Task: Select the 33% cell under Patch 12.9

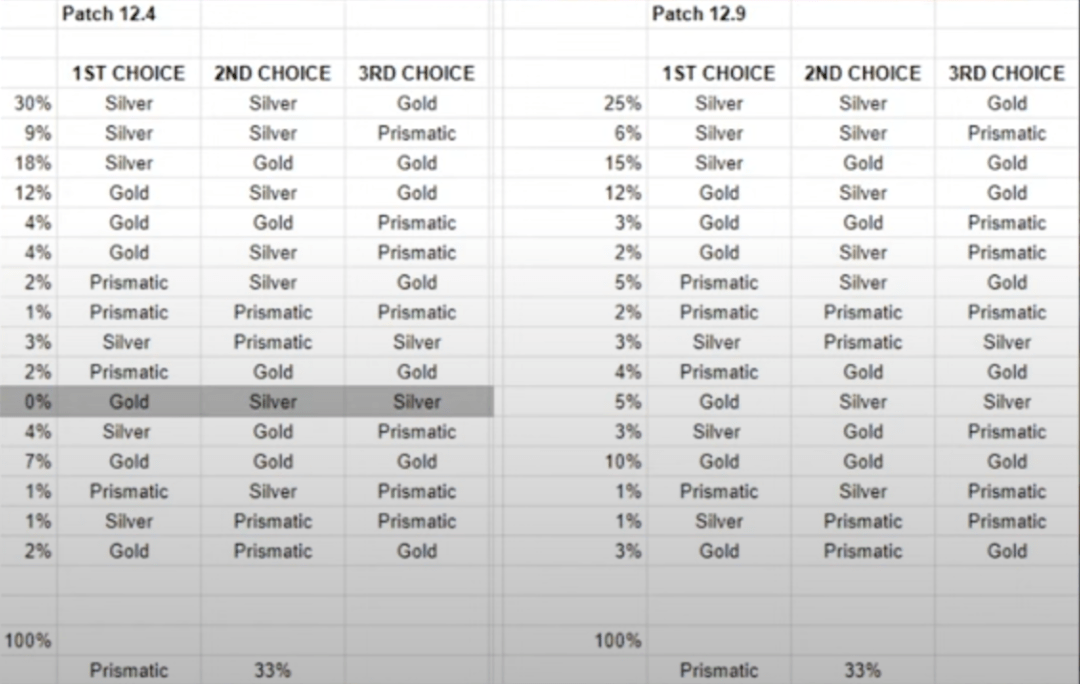Action: click(862, 670)
